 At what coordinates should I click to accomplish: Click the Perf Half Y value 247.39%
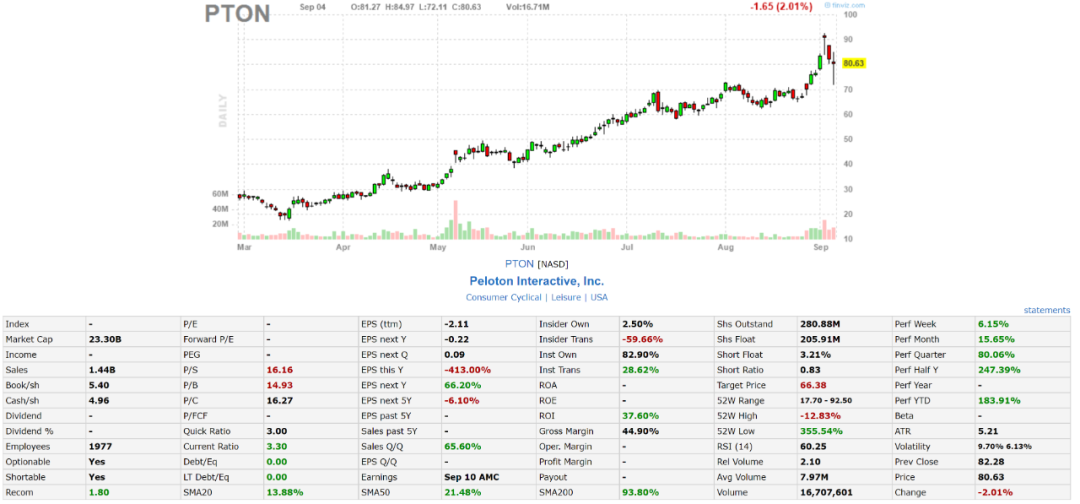[x=999, y=370]
